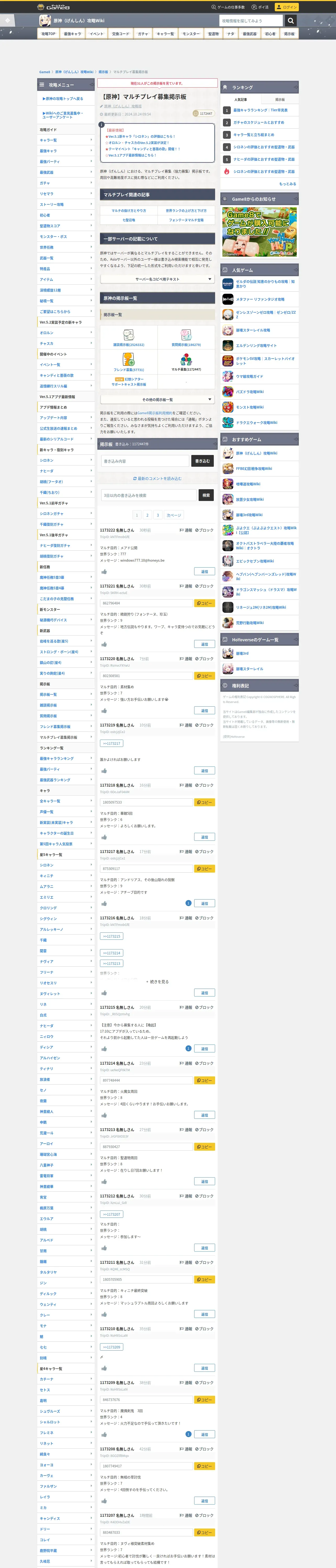336x1568 pixels.
Task: Click the 検索 search posts button
Action: click(206, 495)
